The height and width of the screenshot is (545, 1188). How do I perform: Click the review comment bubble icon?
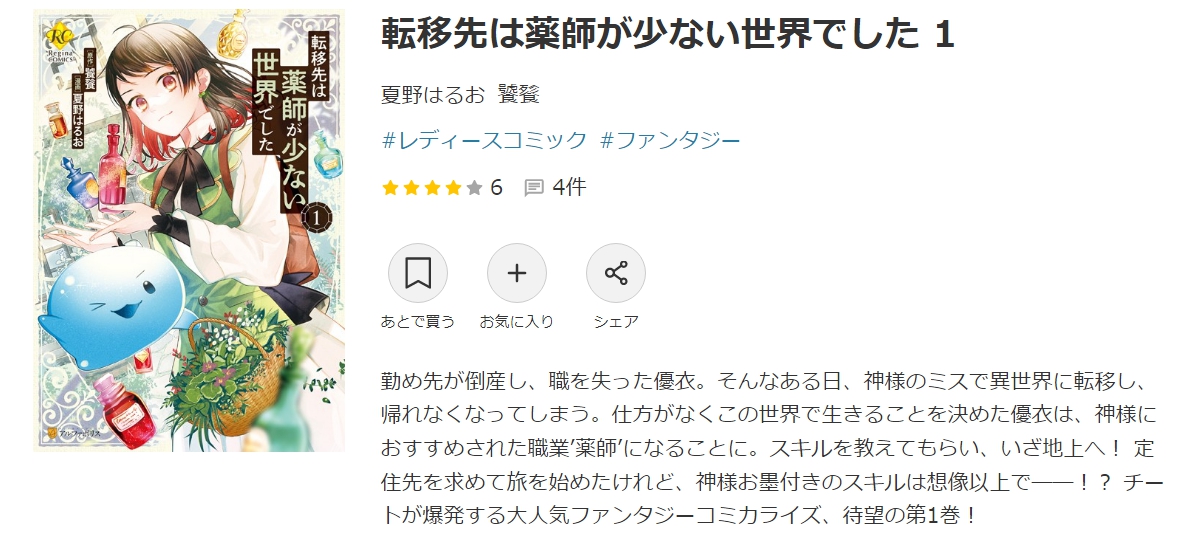(534, 187)
